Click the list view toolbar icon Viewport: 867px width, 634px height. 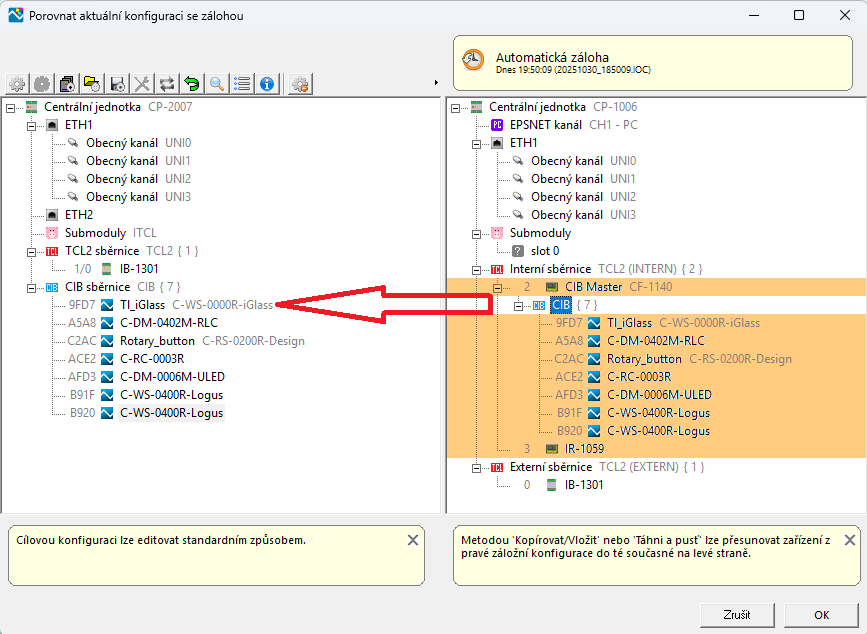(x=242, y=84)
